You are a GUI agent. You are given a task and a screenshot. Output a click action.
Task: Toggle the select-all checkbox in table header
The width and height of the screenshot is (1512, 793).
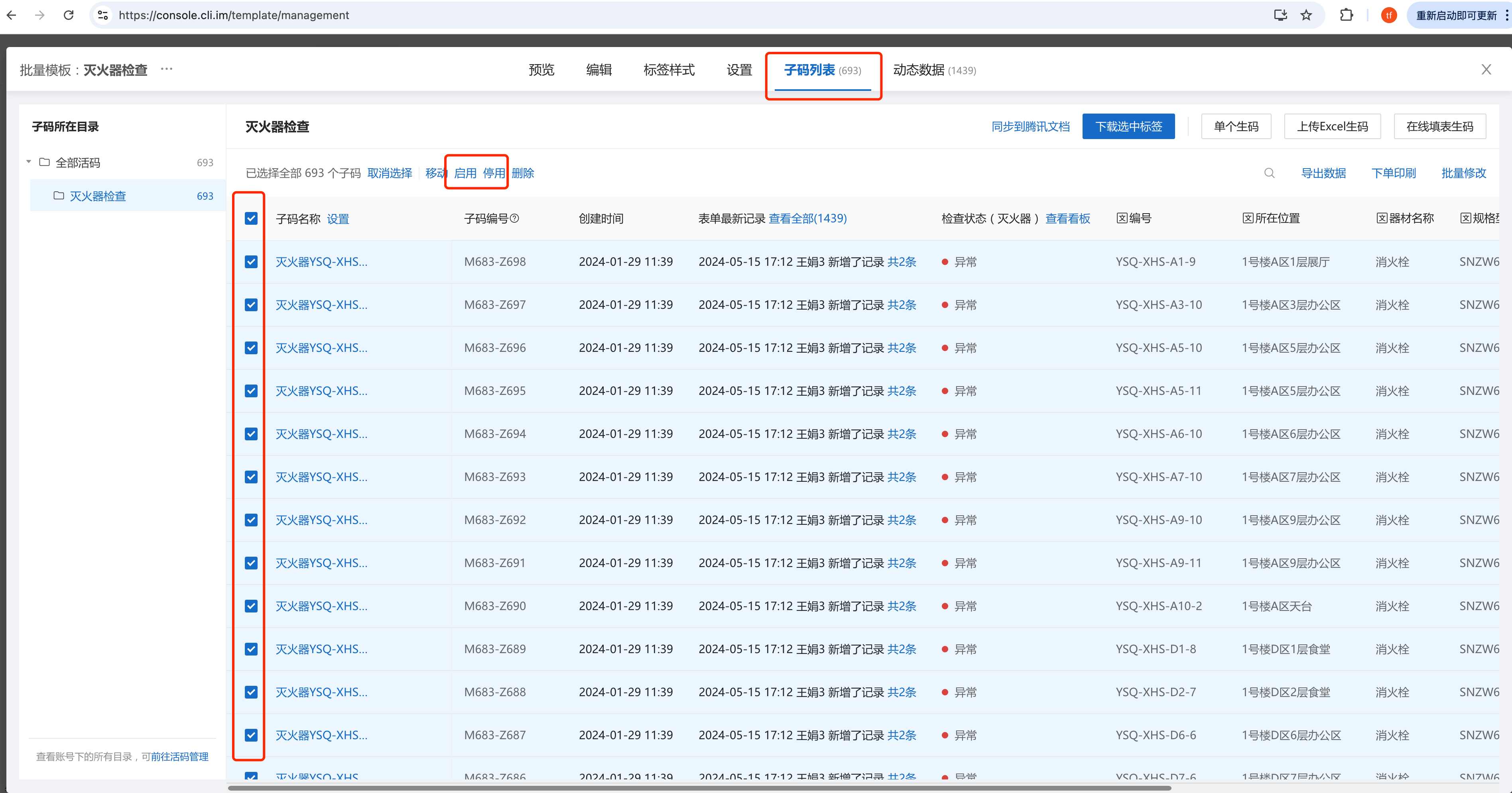pos(251,218)
